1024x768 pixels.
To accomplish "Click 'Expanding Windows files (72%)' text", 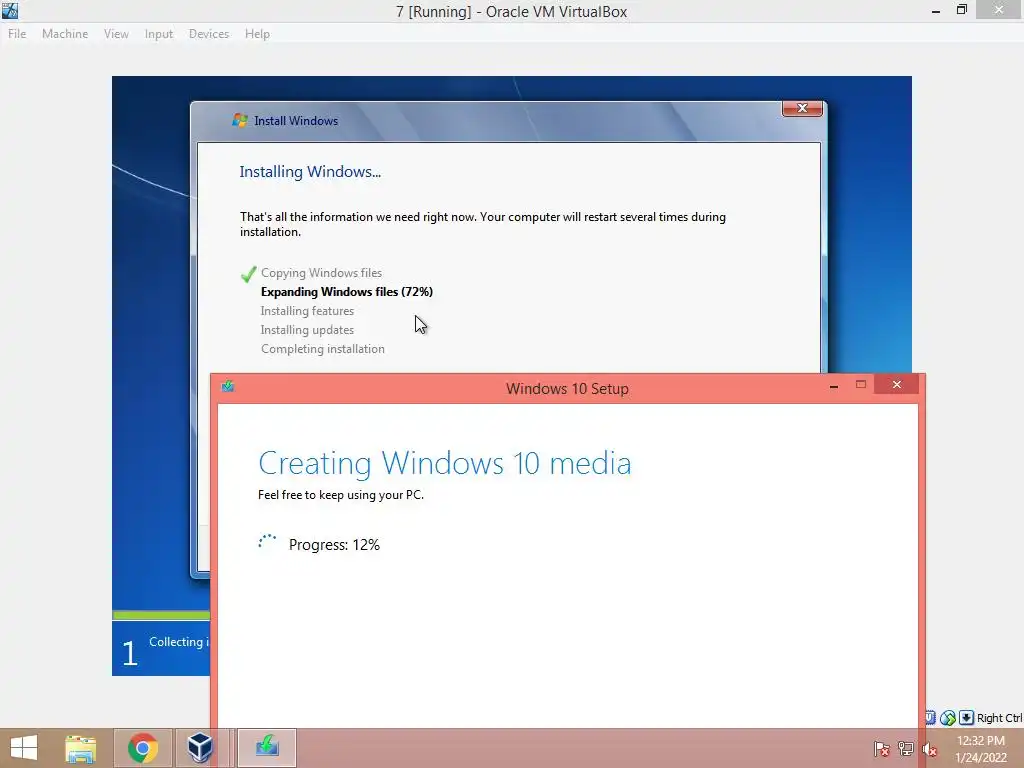I will click(x=347, y=292).
